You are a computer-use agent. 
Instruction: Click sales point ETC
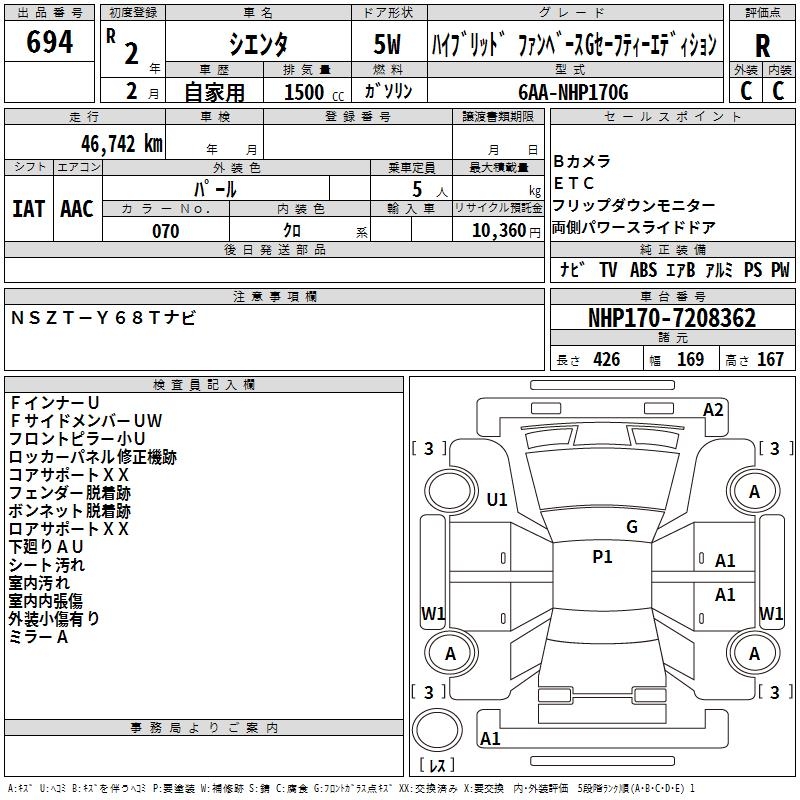573,183
